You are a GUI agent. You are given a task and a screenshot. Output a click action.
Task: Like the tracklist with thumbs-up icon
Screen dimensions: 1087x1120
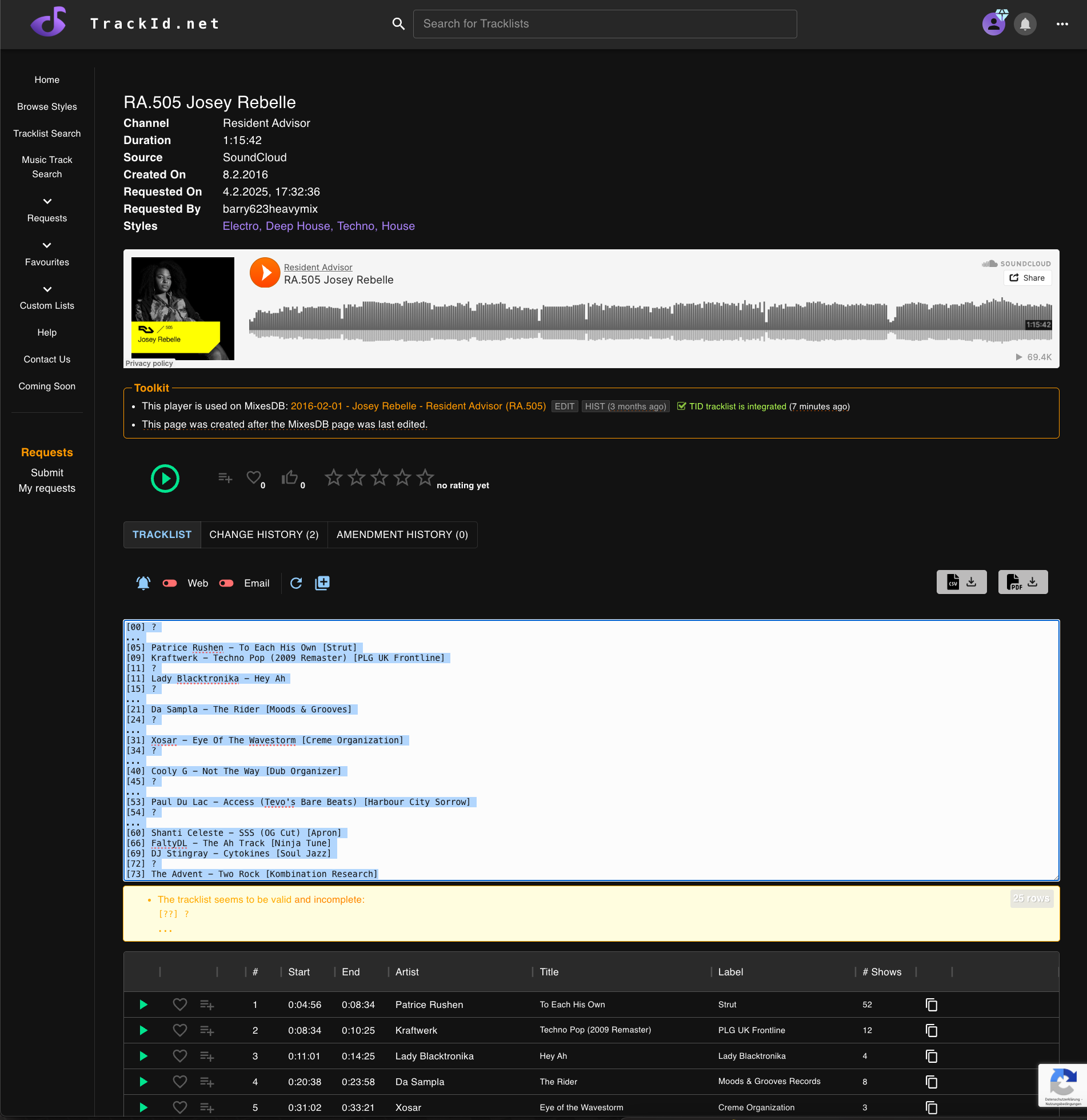[290, 477]
